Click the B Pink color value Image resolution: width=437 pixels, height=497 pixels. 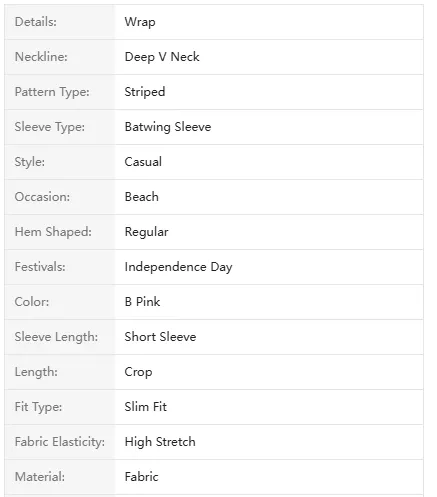coord(142,302)
